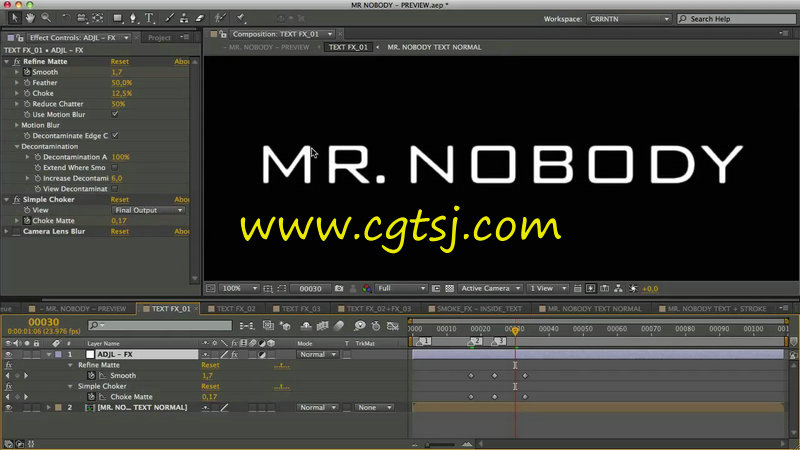The height and width of the screenshot is (450, 800).
Task: Select the Unified Camera tool
Action: pos(82,18)
